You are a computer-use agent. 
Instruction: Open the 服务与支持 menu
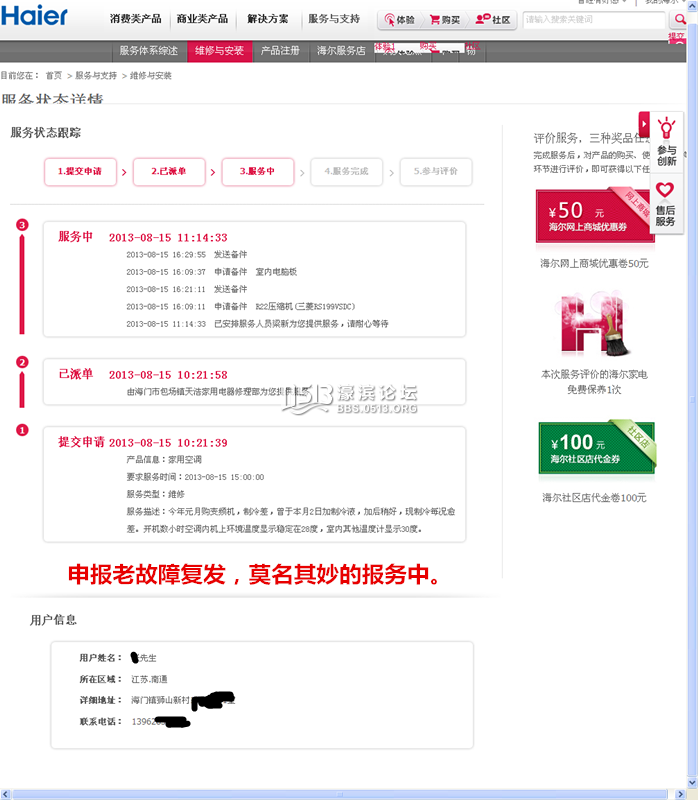point(334,19)
